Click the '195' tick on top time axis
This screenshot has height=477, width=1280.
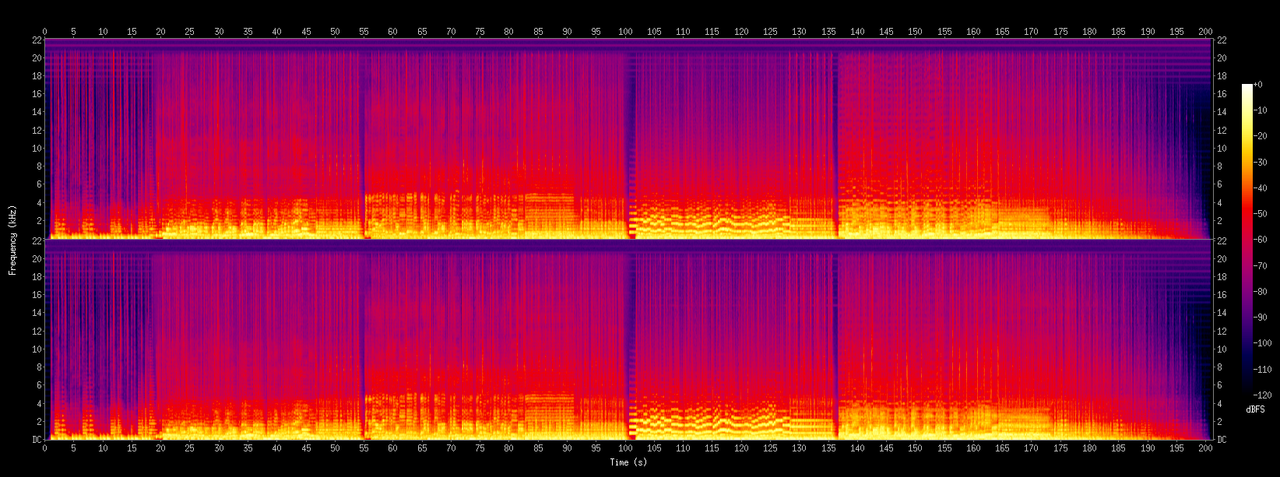pyautogui.click(x=1176, y=32)
